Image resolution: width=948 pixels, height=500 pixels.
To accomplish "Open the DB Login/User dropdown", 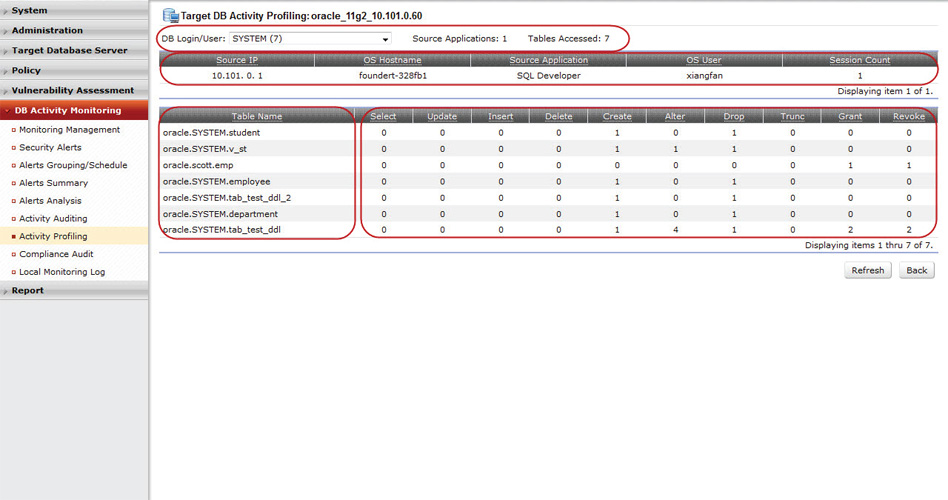I will 310,39.
